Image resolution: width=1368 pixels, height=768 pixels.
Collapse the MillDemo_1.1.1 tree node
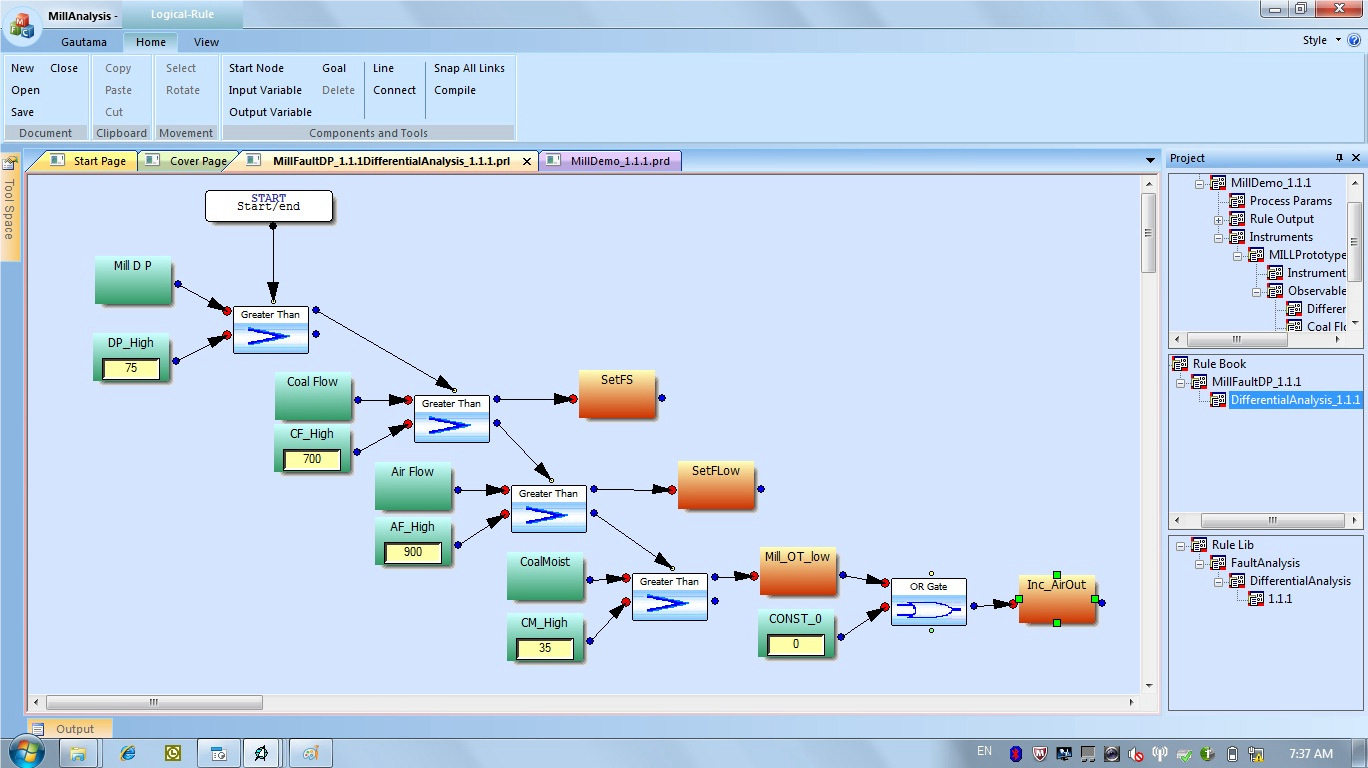tap(1199, 183)
